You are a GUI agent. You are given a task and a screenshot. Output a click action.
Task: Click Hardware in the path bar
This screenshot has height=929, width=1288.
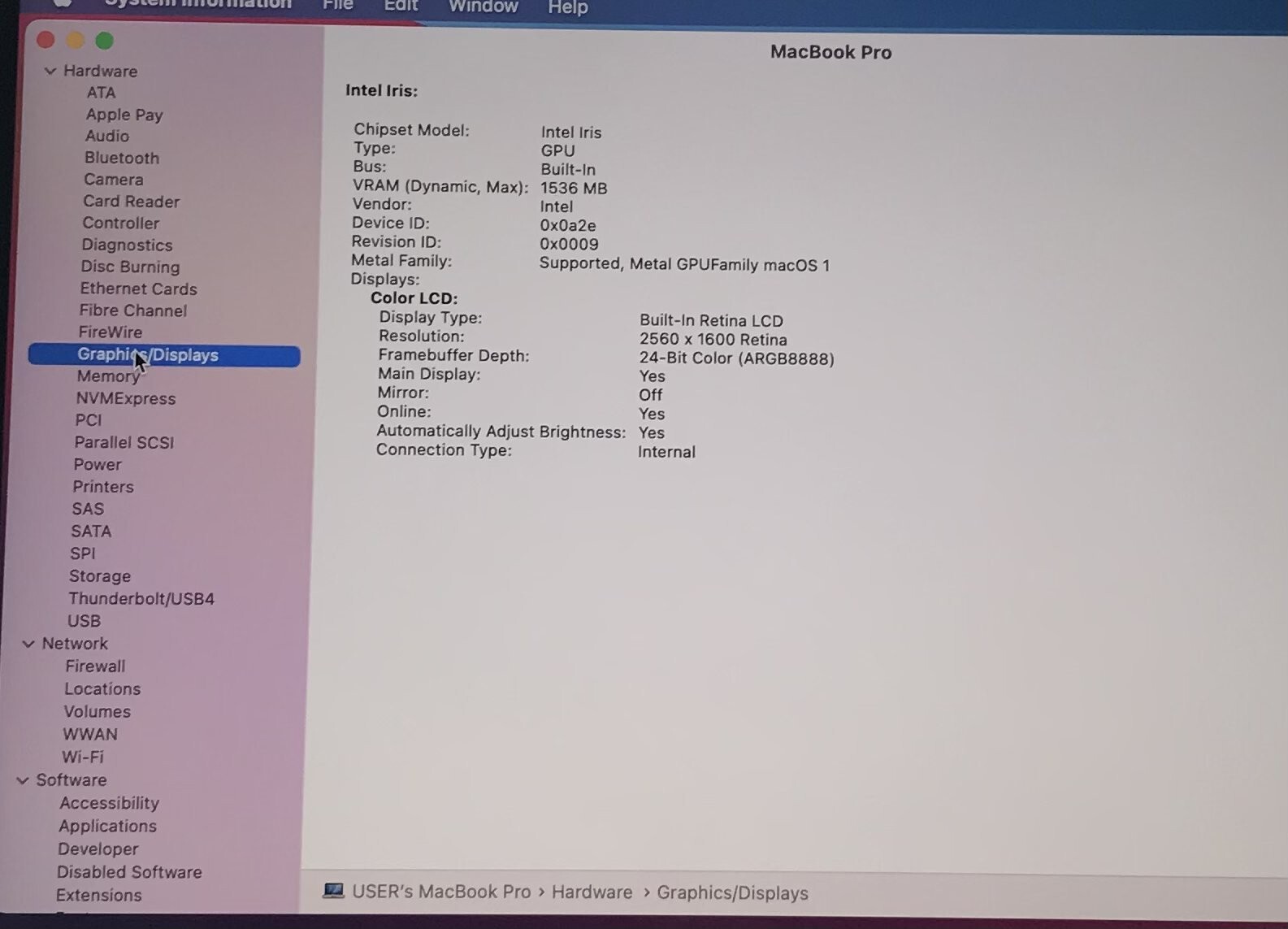(x=592, y=892)
